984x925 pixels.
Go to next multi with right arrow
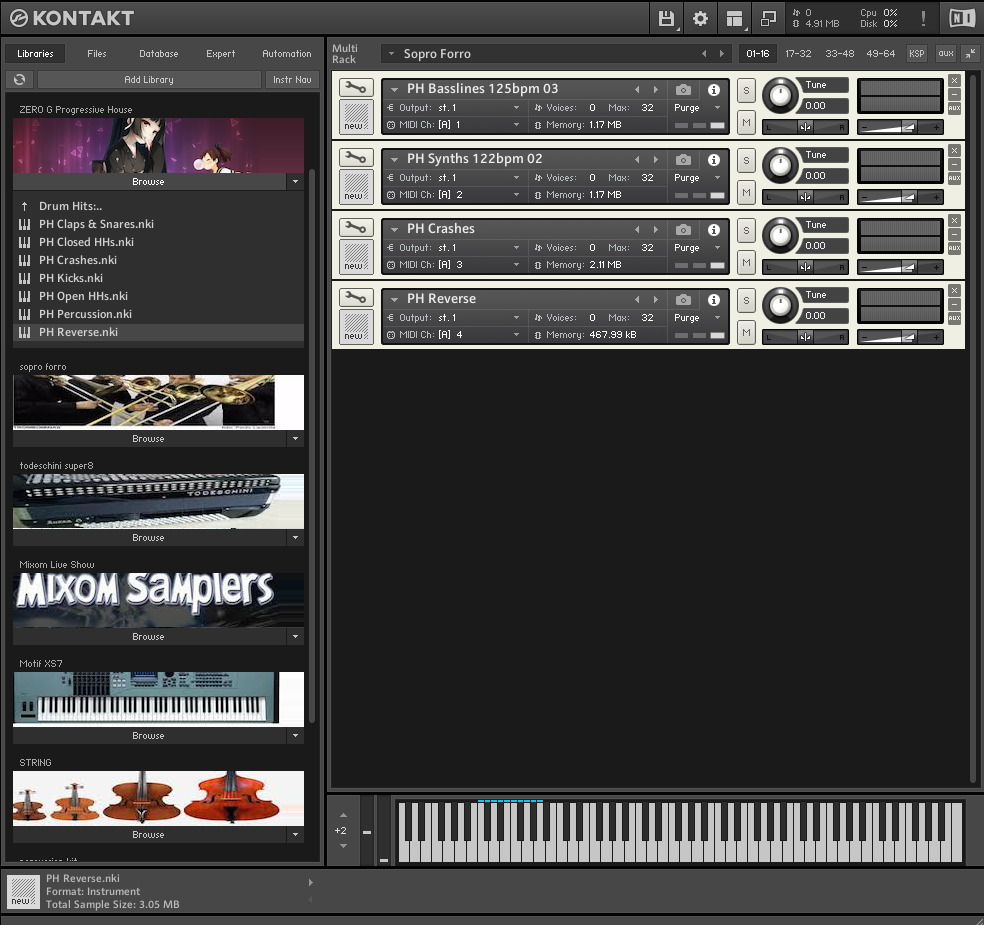(722, 54)
